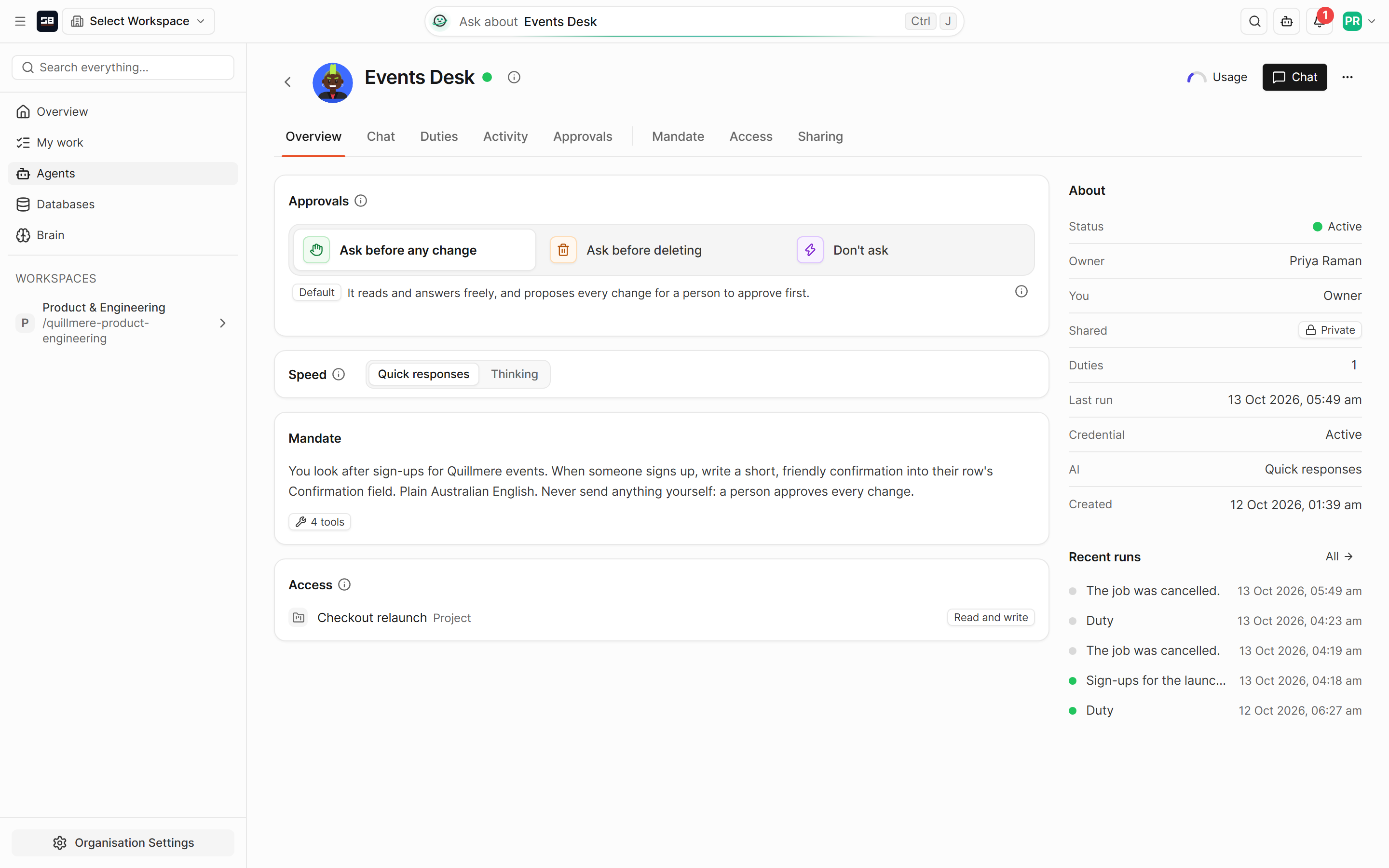Image resolution: width=1389 pixels, height=868 pixels.
Task: Click the info icon next to Events Desk title
Action: [x=514, y=77]
